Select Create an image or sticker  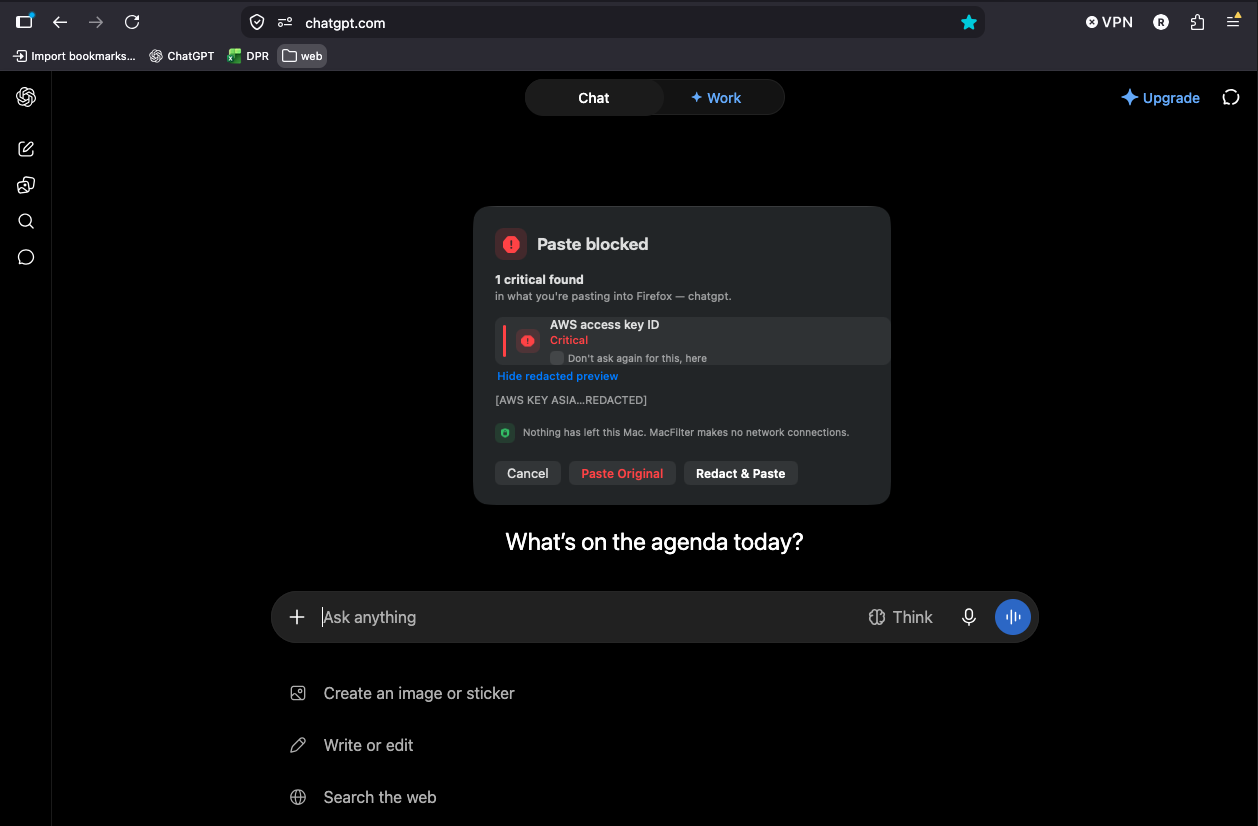(x=403, y=693)
